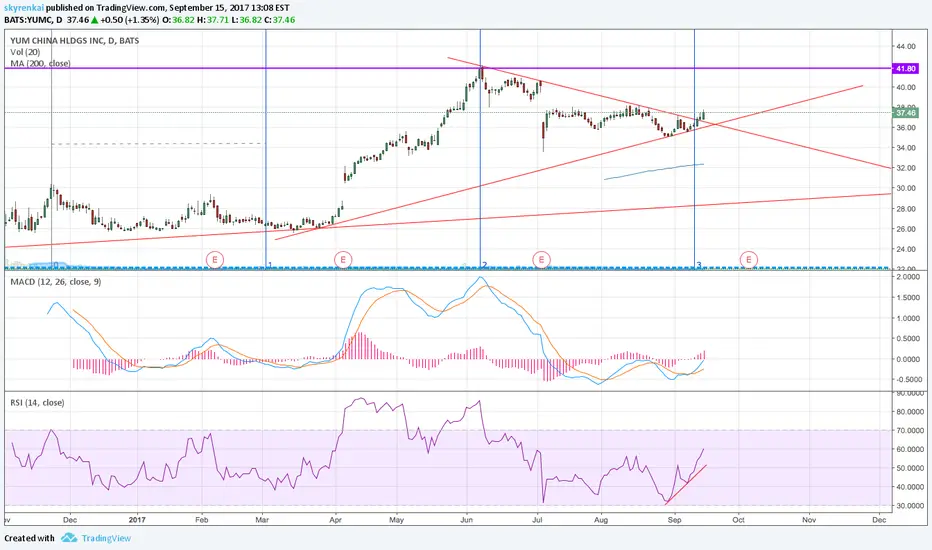Click the '44.00' price axis label
This screenshot has height=550, width=932.
[905, 46]
